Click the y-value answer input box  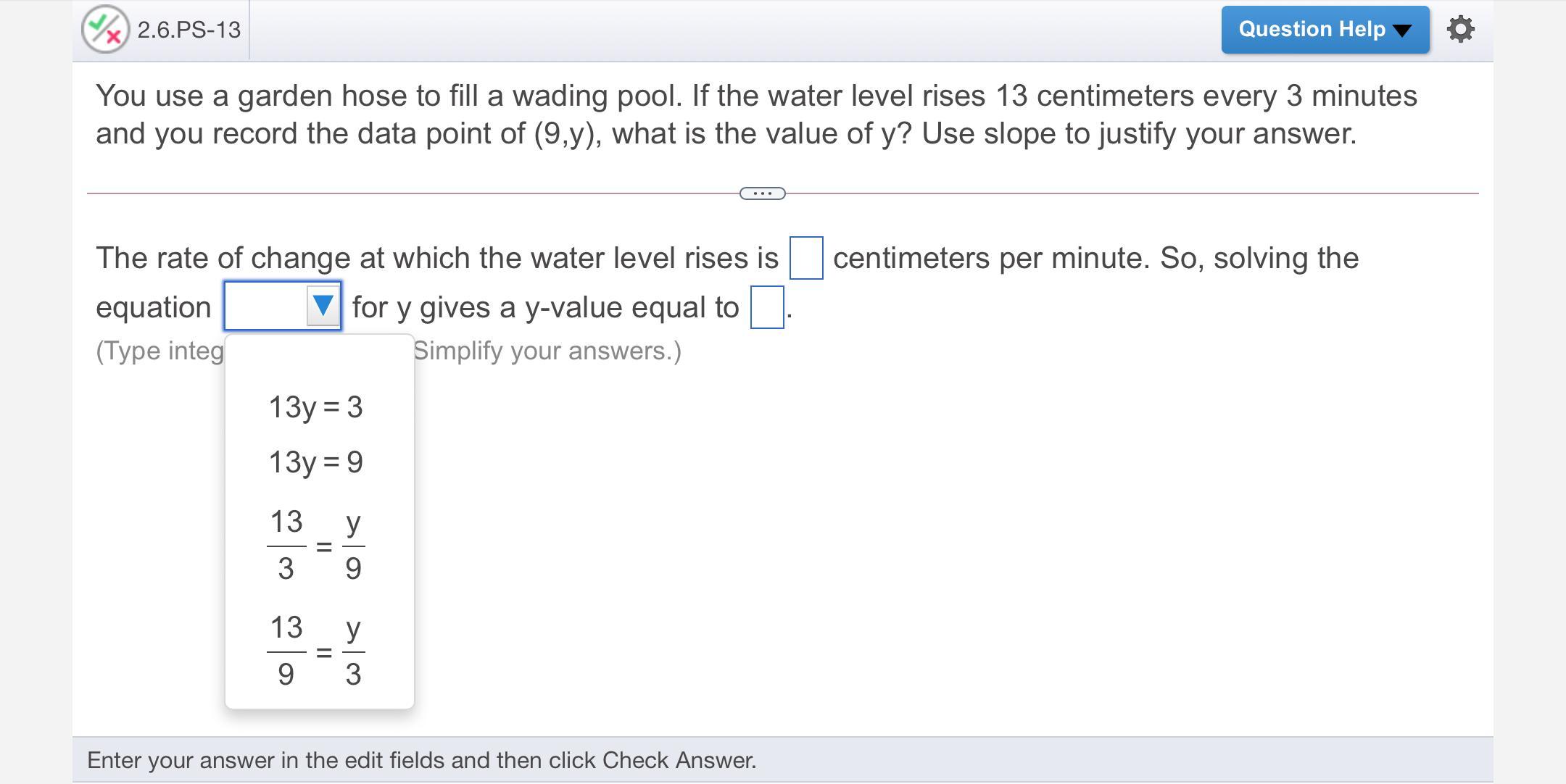coord(766,307)
